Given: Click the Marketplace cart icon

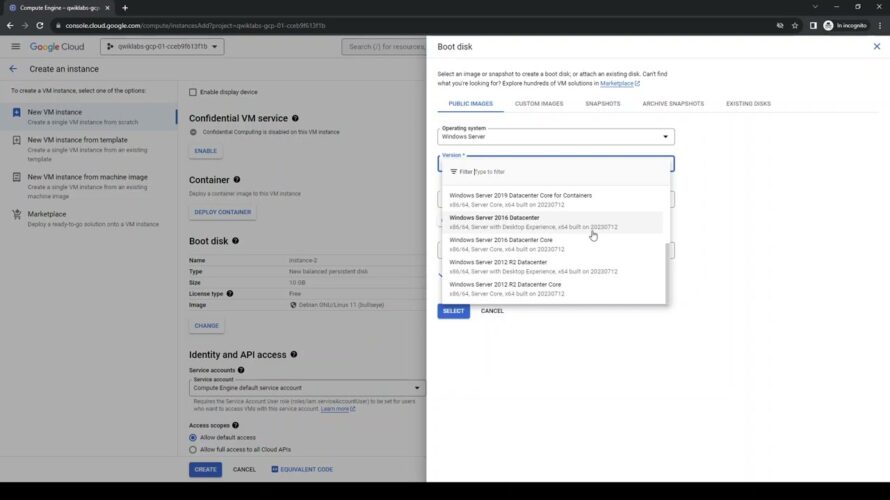Looking at the screenshot, I should tap(16, 214).
